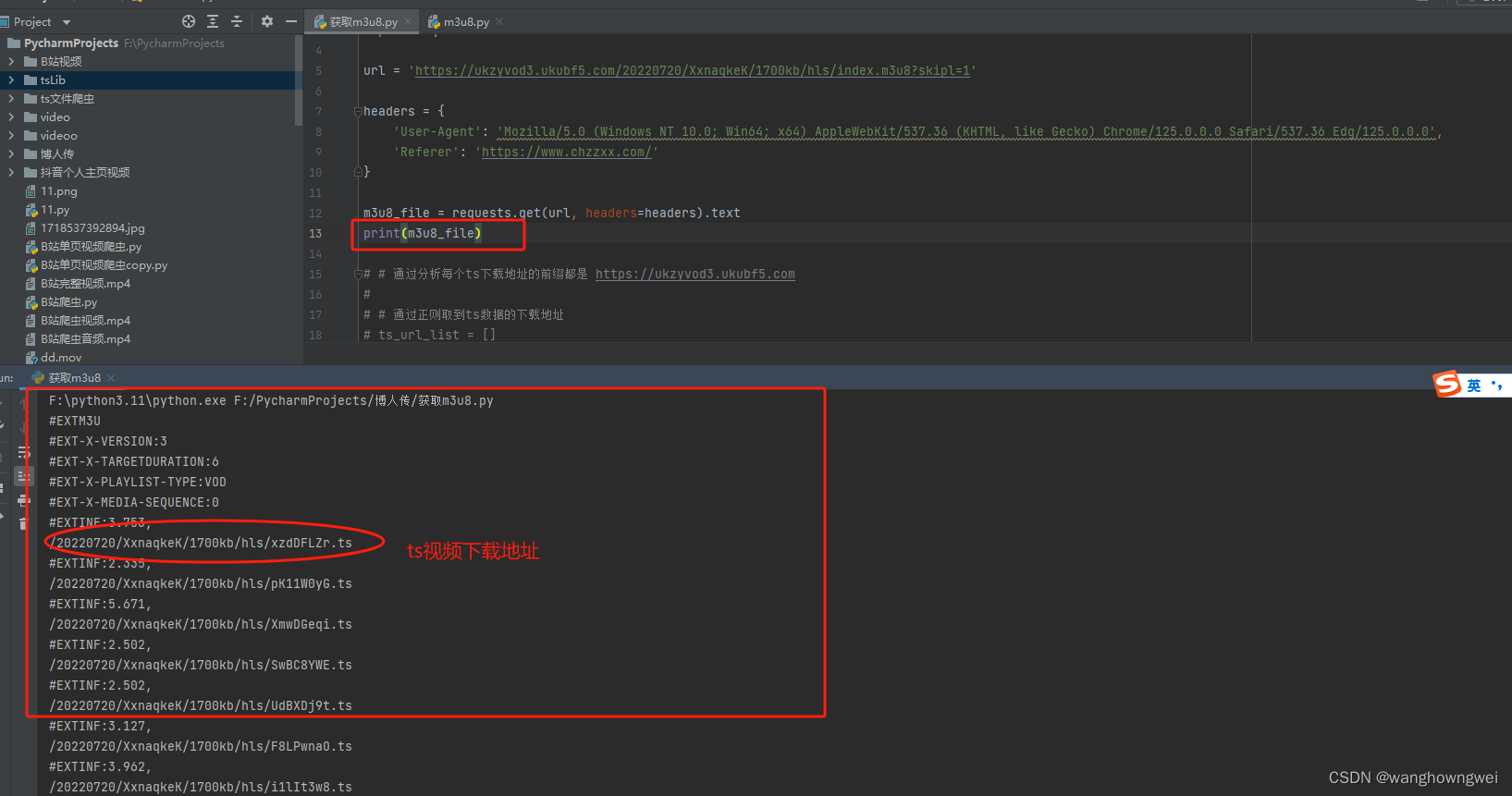The height and width of the screenshot is (796, 1512).
Task: Click the locate opened file crosshair icon
Action: point(189,21)
